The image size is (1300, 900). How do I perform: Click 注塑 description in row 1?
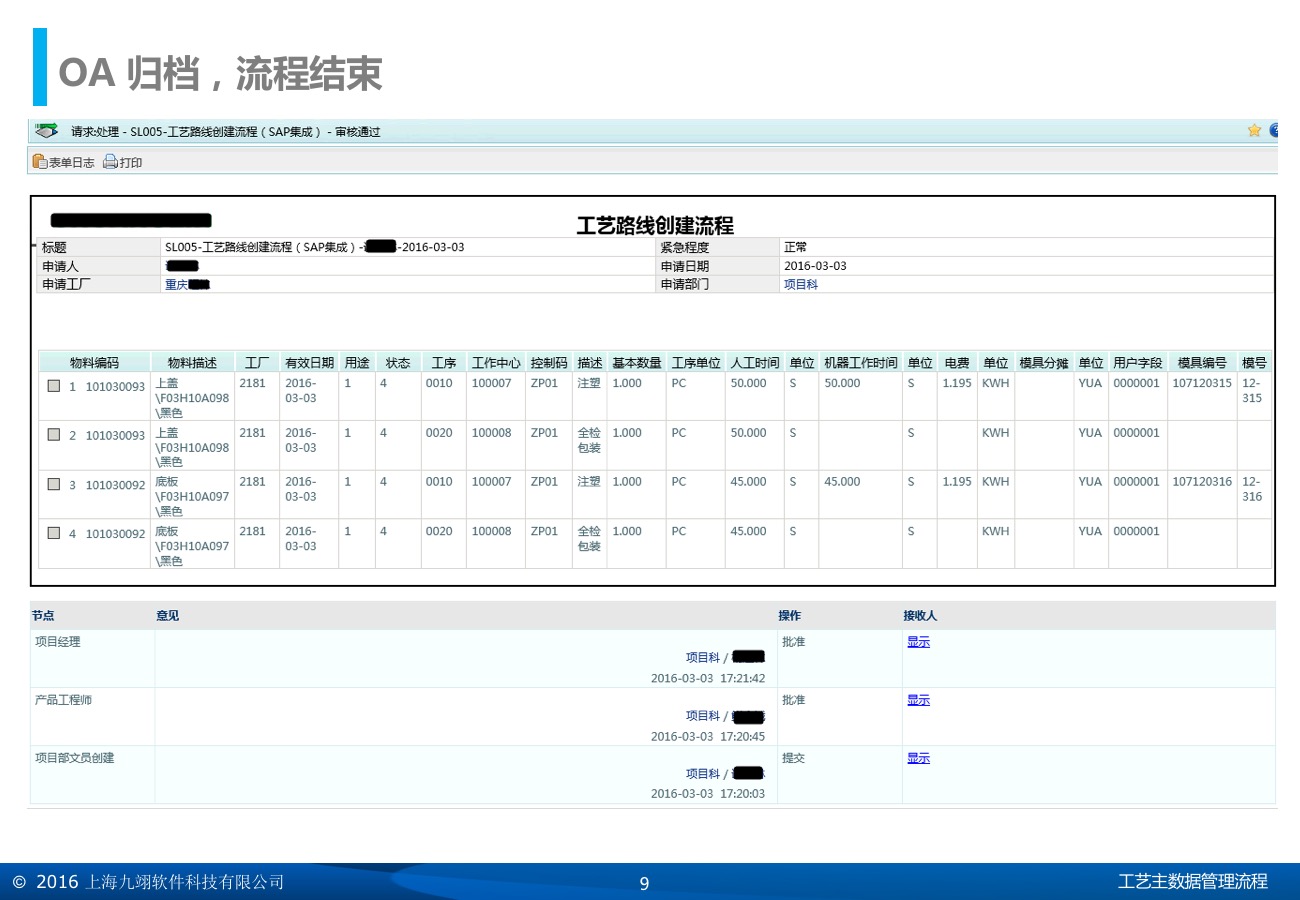(589, 384)
